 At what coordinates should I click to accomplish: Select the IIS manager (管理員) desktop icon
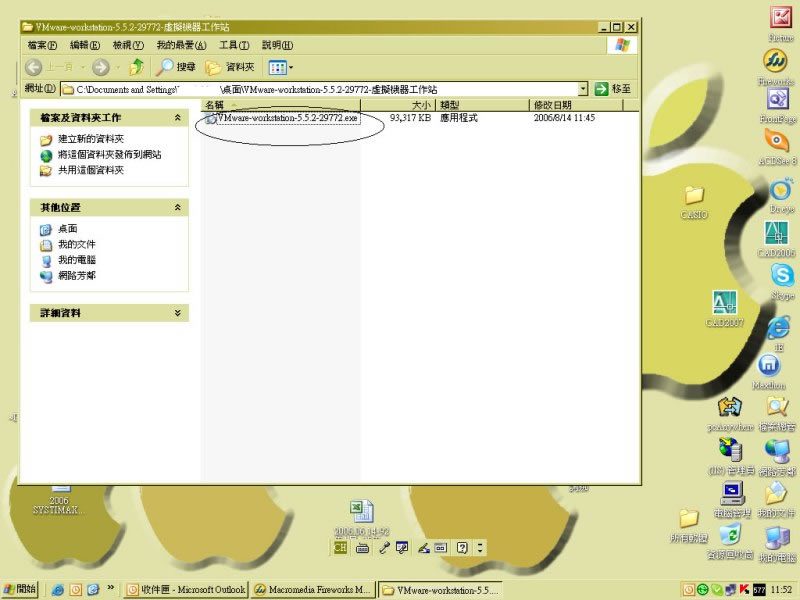pyautogui.click(x=731, y=449)
